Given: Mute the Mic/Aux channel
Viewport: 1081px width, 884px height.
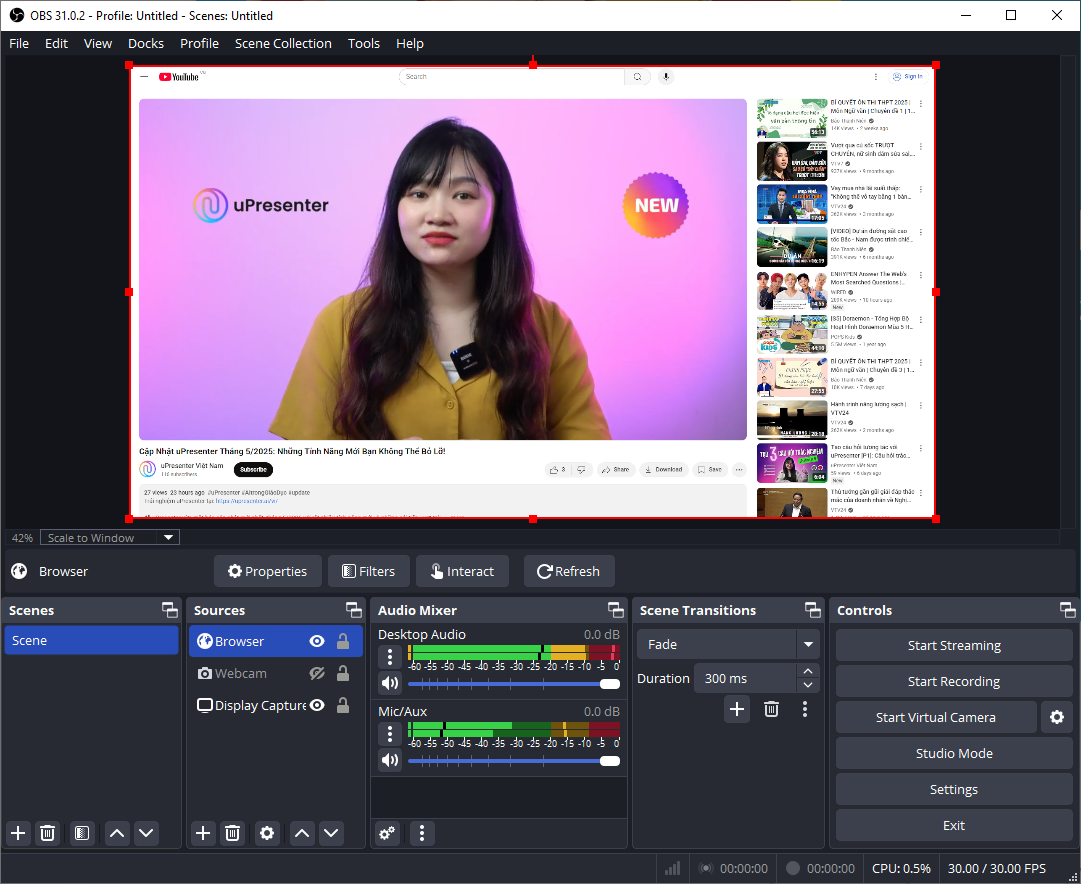Looking at the screenshot, I should pyautogui.click(x=389, y=760).
